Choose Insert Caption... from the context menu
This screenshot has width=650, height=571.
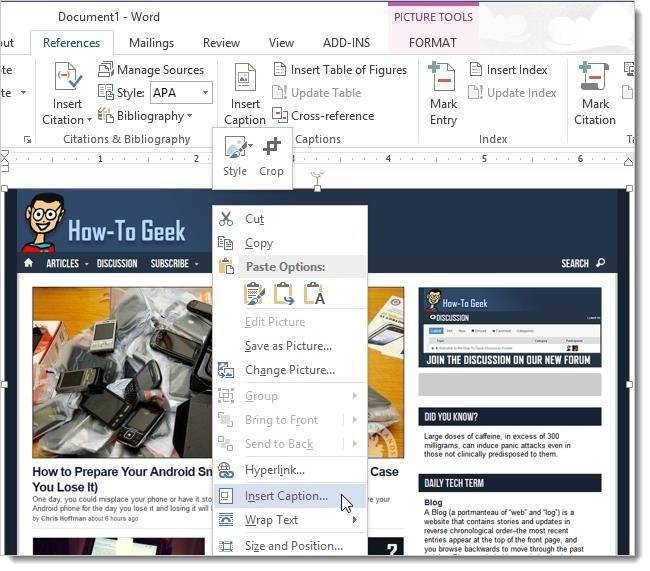[x=290, y=496]
